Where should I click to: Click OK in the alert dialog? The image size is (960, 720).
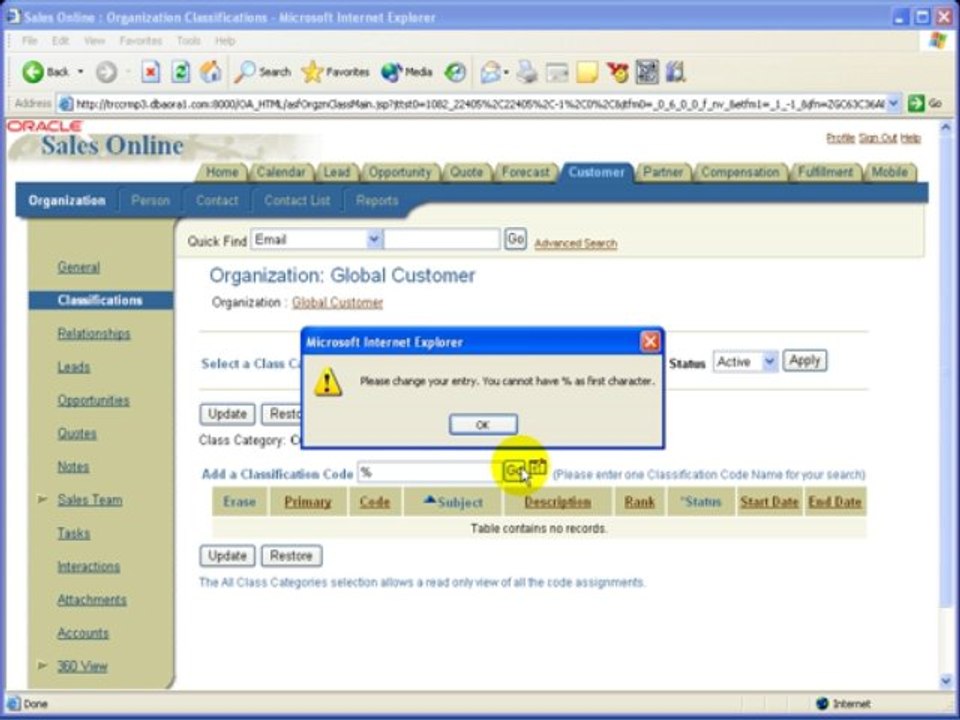tap(483, 424)
